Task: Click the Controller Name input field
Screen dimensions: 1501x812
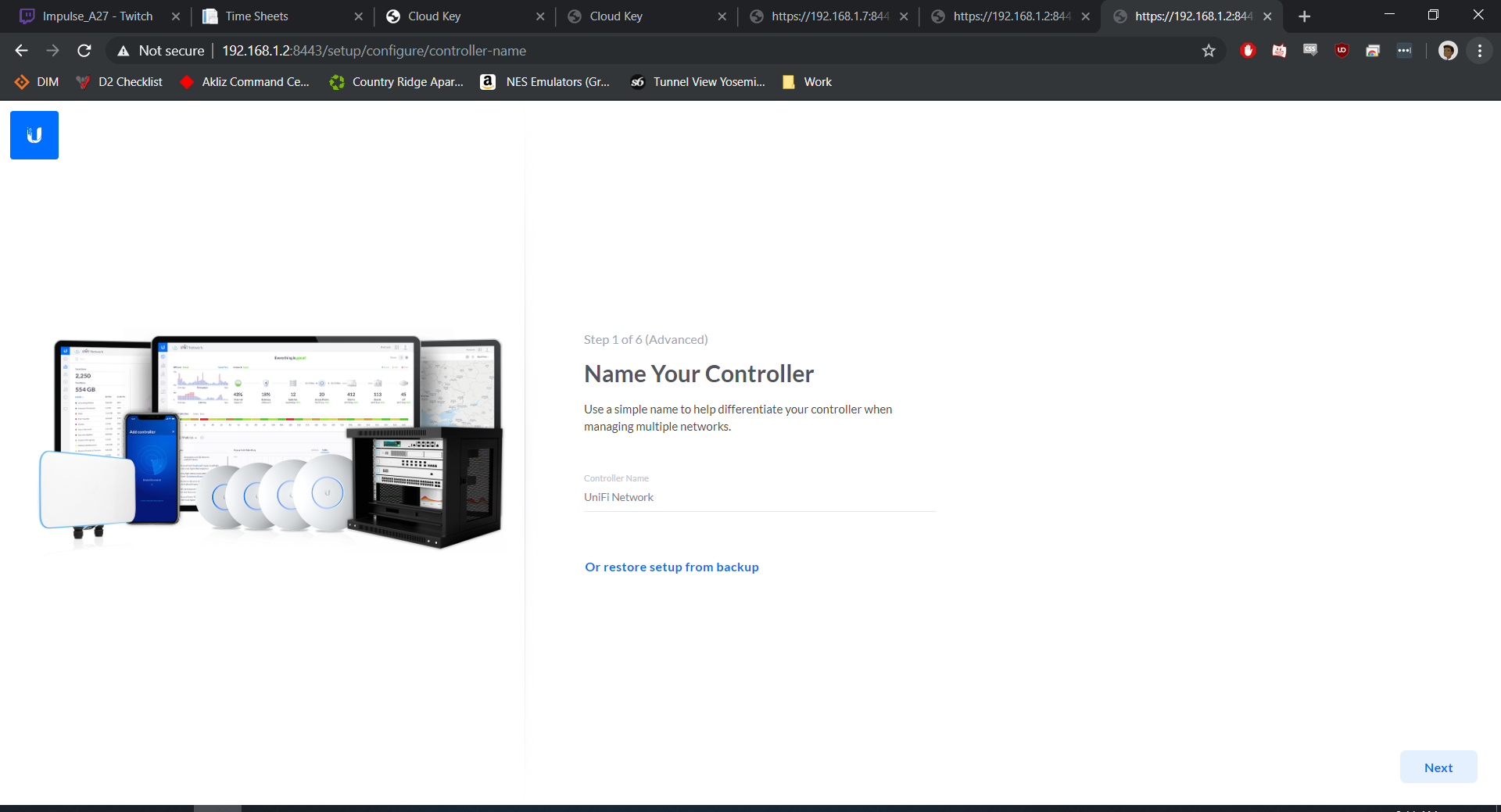Action: [x=758, y=497]
